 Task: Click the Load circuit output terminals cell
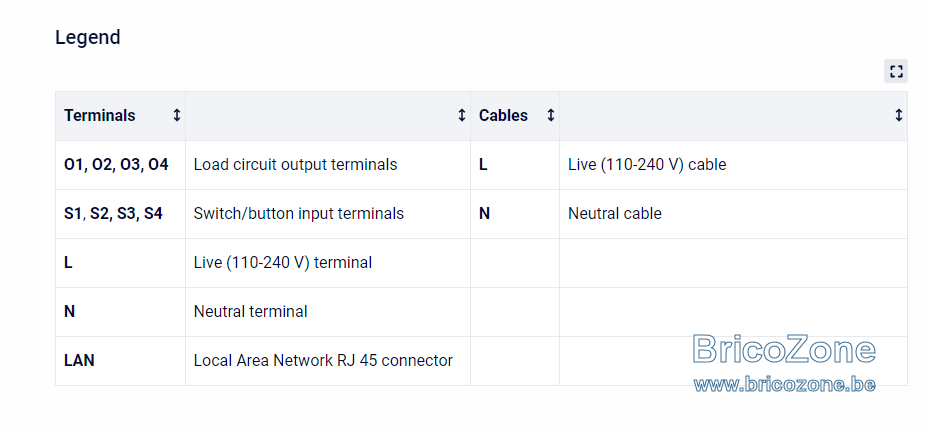point(328,165)
